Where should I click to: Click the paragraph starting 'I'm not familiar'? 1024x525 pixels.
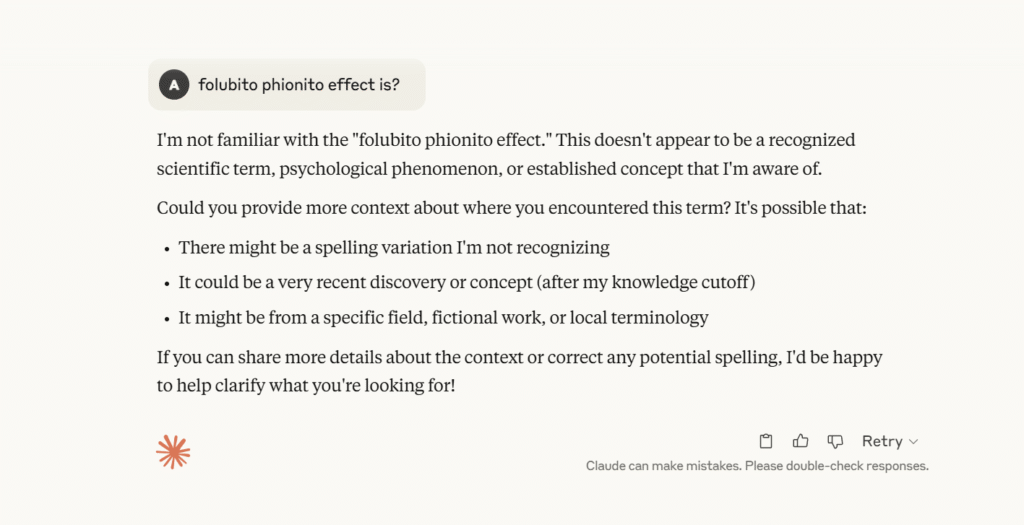506,154
